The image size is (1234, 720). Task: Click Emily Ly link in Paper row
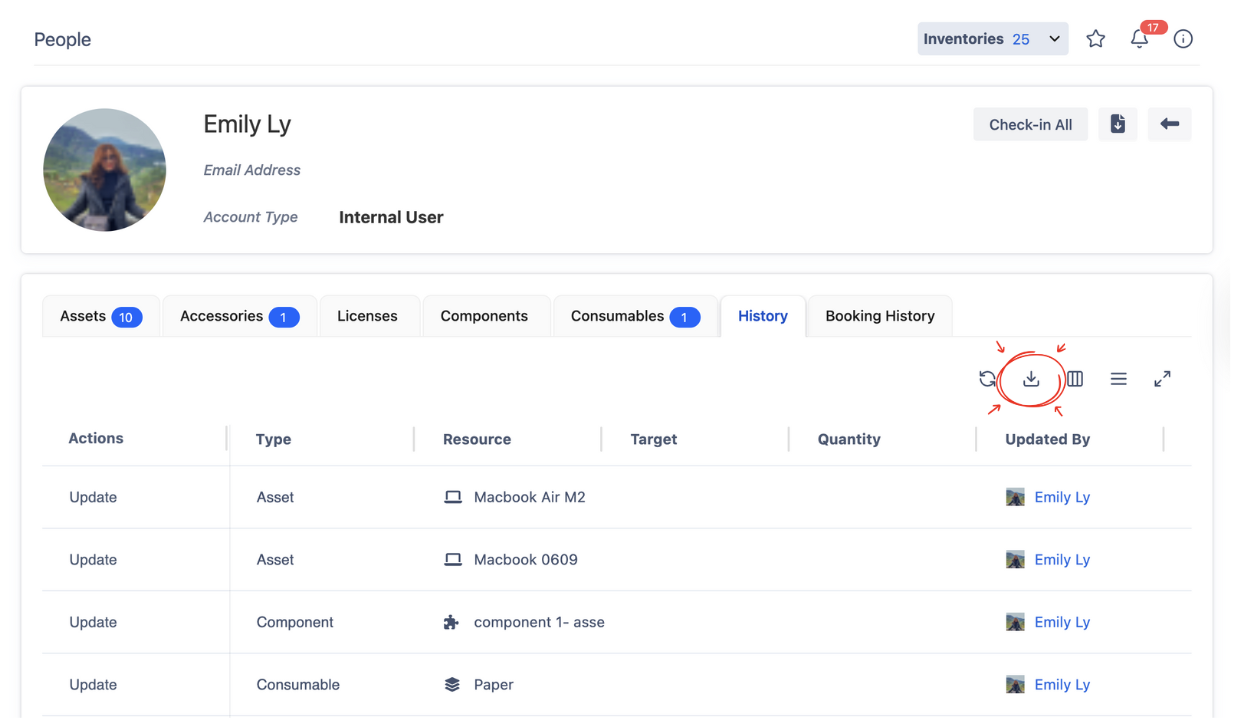tap(1061, 685)
